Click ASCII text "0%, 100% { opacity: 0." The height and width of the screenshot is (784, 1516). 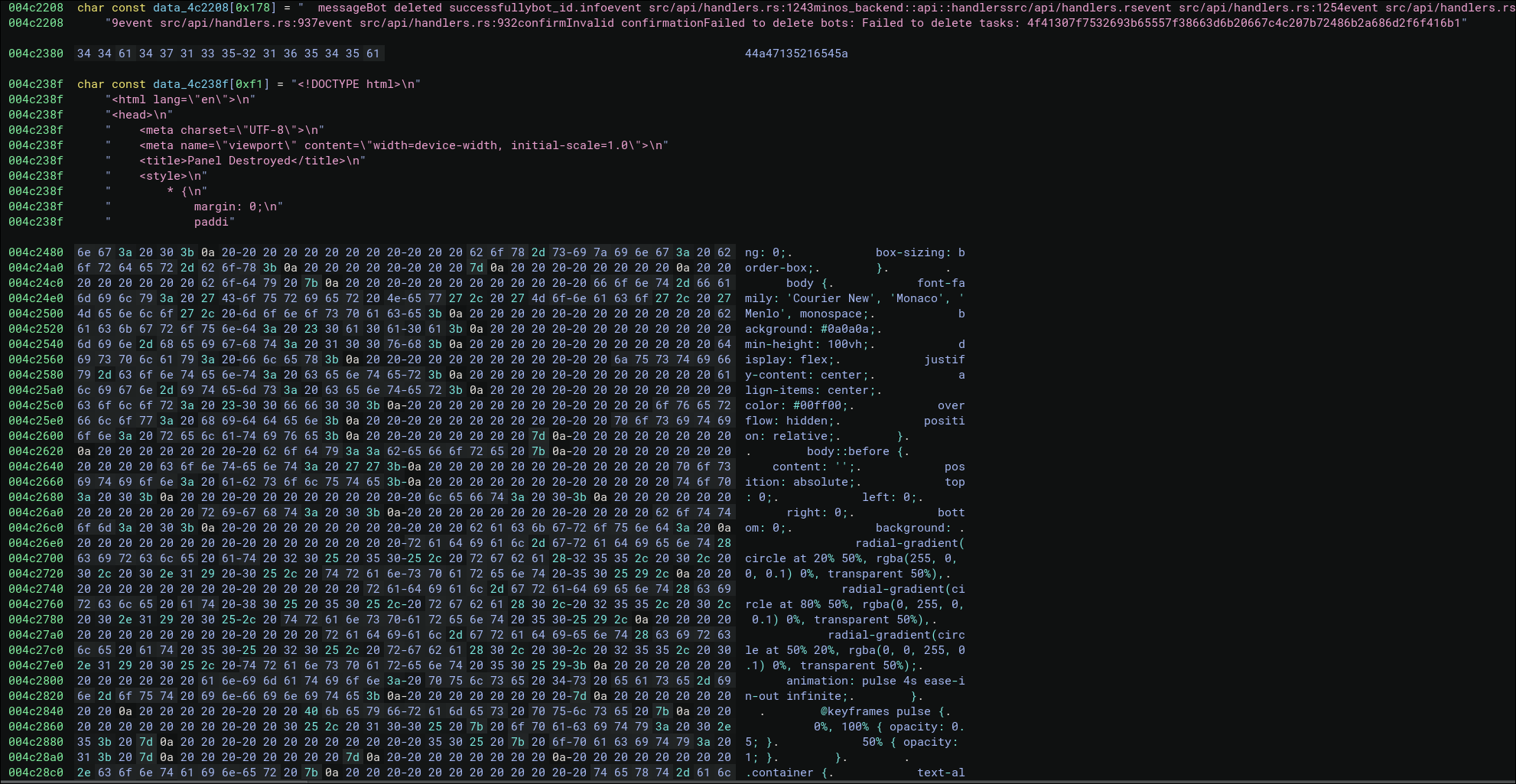coord(890,727)
